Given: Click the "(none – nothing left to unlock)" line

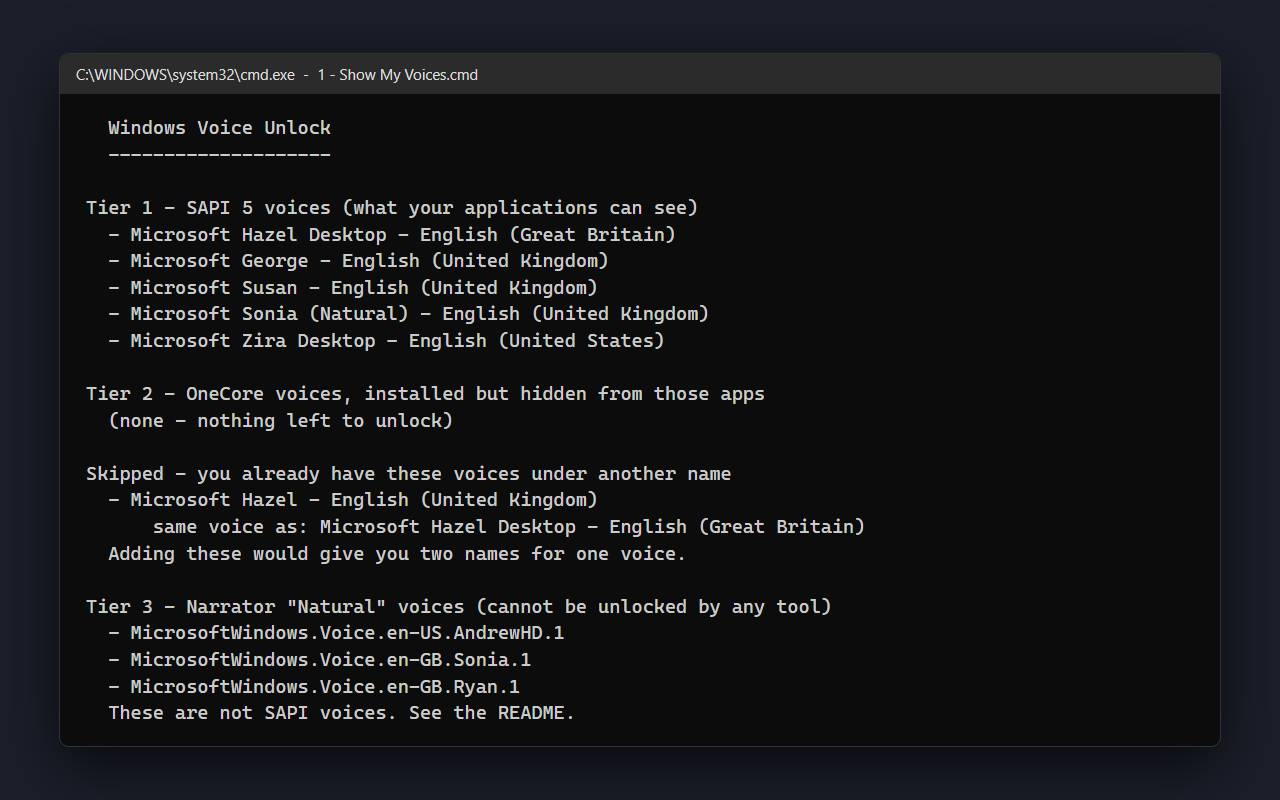Looking at the screenshot, I should pos(280,420).
